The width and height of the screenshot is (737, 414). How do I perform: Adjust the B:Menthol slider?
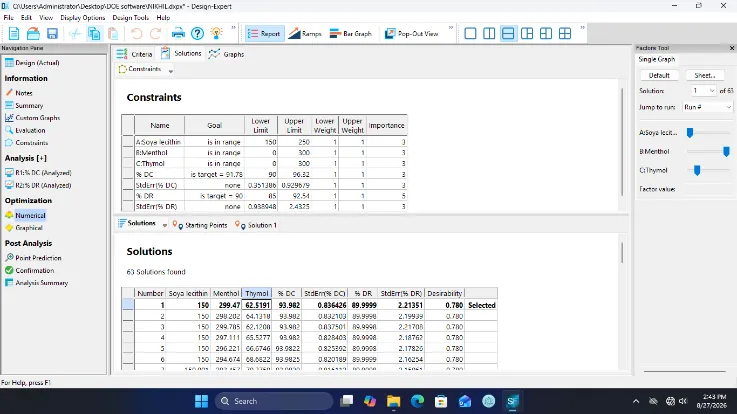pos(726,151)
